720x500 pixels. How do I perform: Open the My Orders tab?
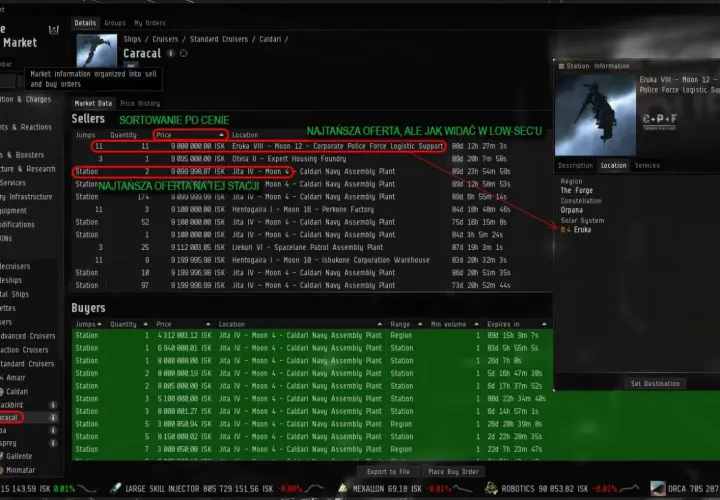(150, 23)
